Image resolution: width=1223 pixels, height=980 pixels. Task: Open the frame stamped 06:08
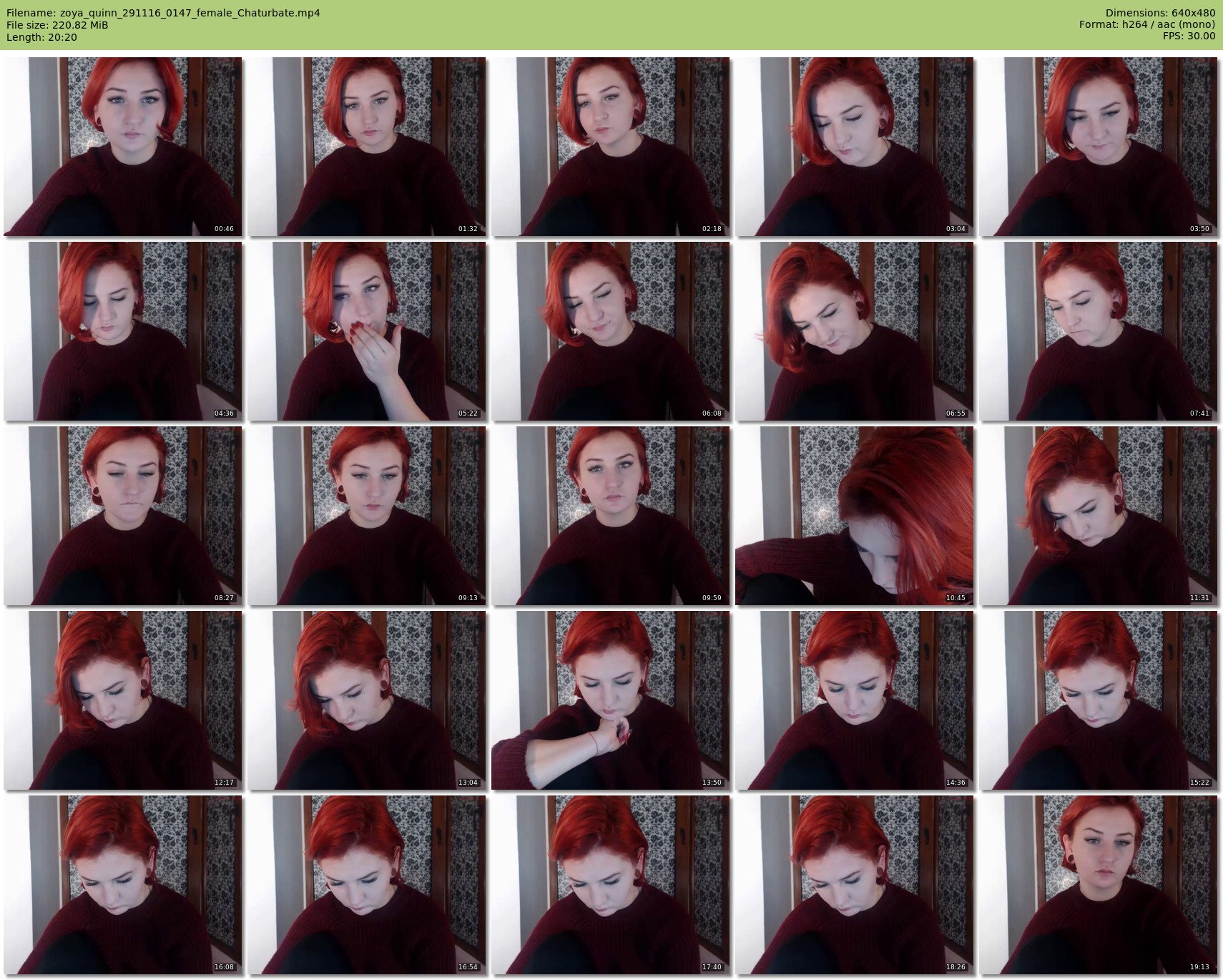pos(611,331)
